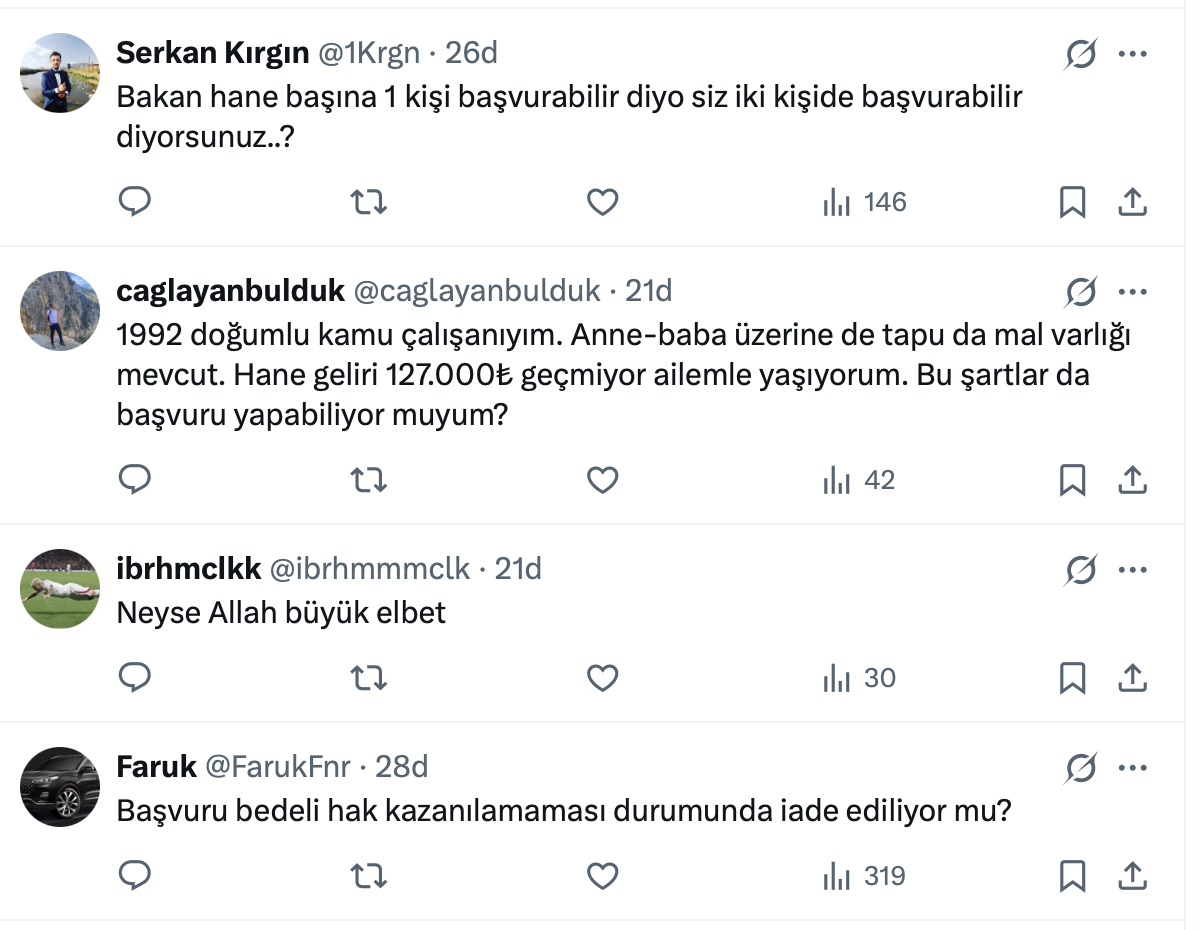Open Serkan Kırgın's profile picture
Screen dimensions: 1200x930
coord(60,72)
